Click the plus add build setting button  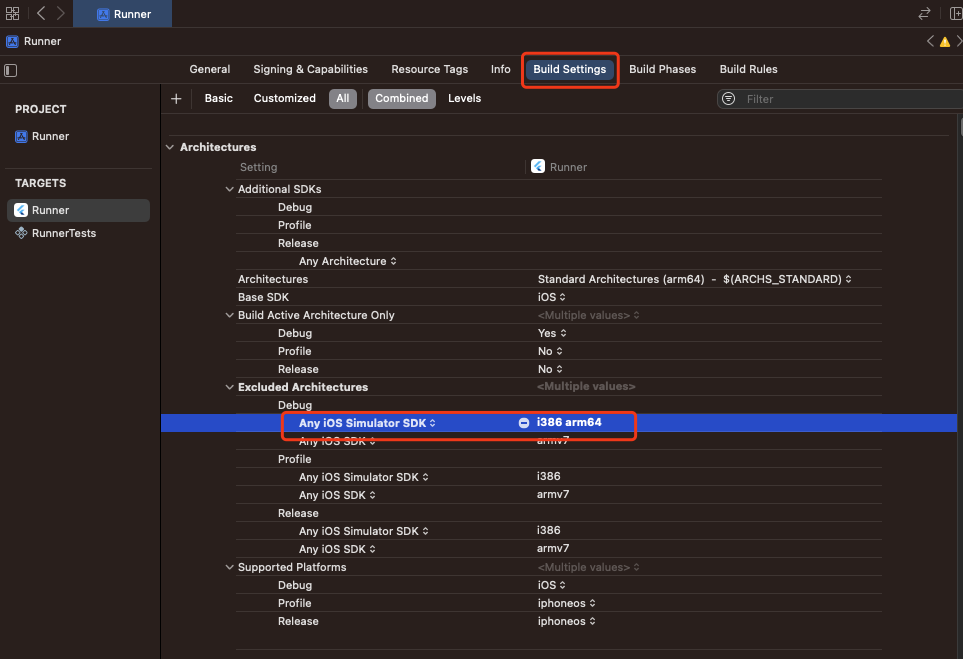(176, 98)
